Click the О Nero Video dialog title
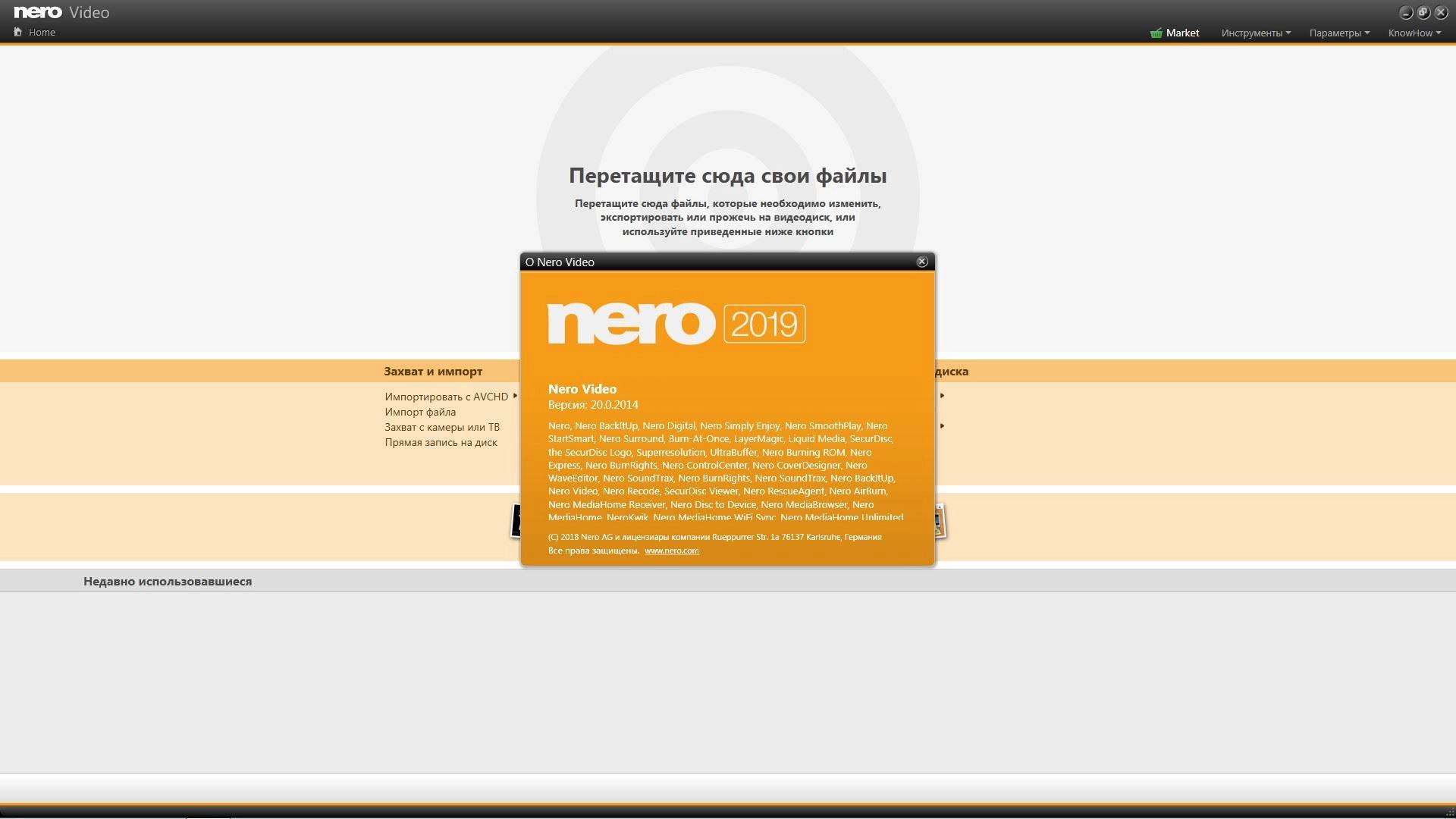The image size is (1456, 819). coord(560,262)
